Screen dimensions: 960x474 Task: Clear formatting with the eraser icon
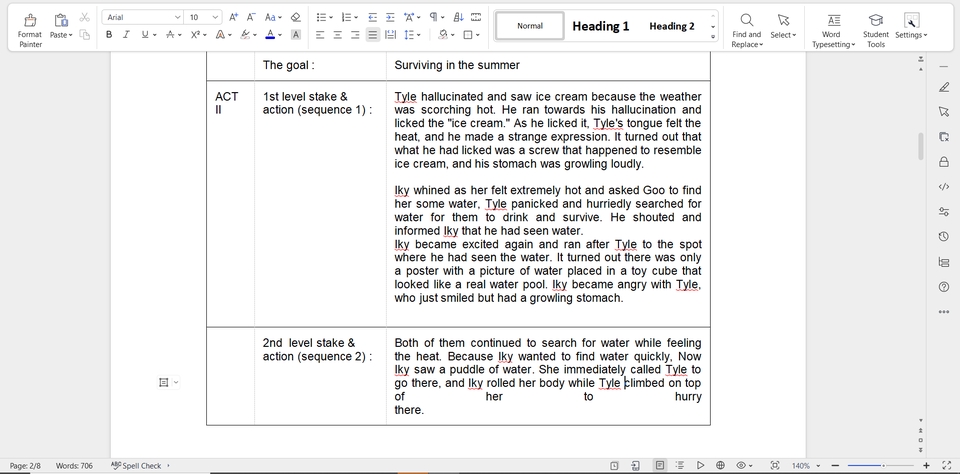295,17
